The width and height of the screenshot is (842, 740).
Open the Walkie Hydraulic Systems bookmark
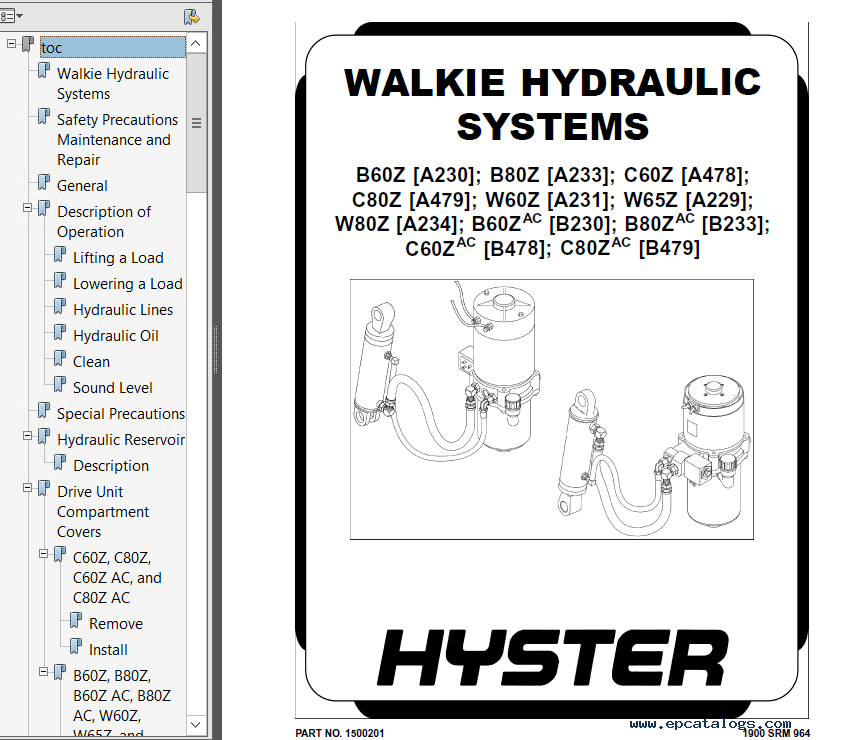click(x=113, y=83)
